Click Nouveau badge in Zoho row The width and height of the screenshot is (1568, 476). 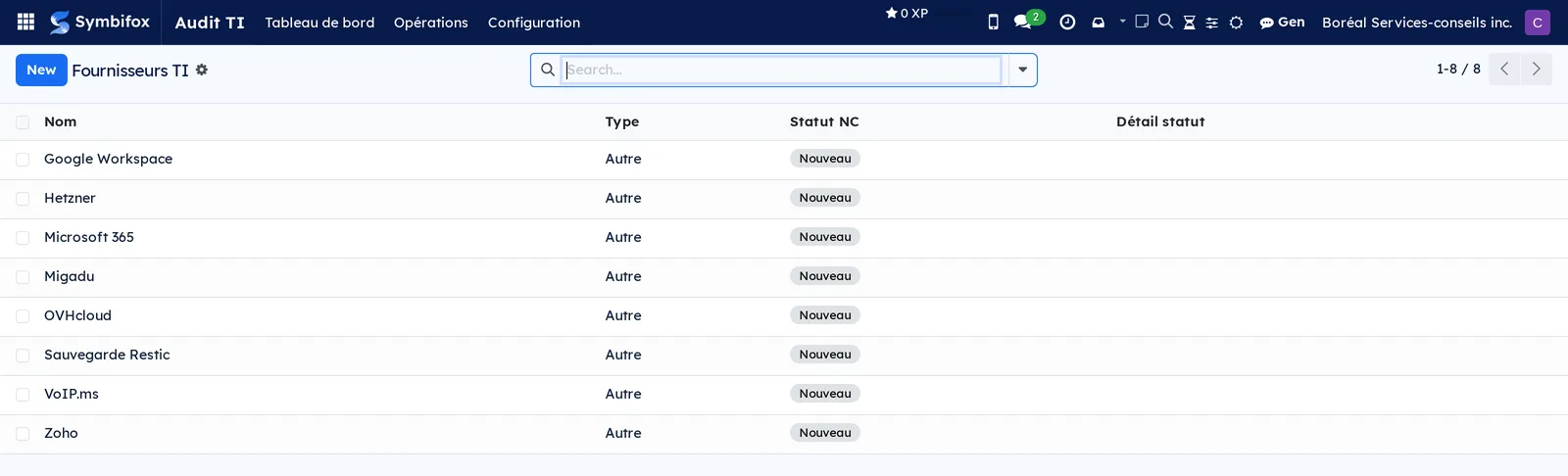[x=825, y=433]
